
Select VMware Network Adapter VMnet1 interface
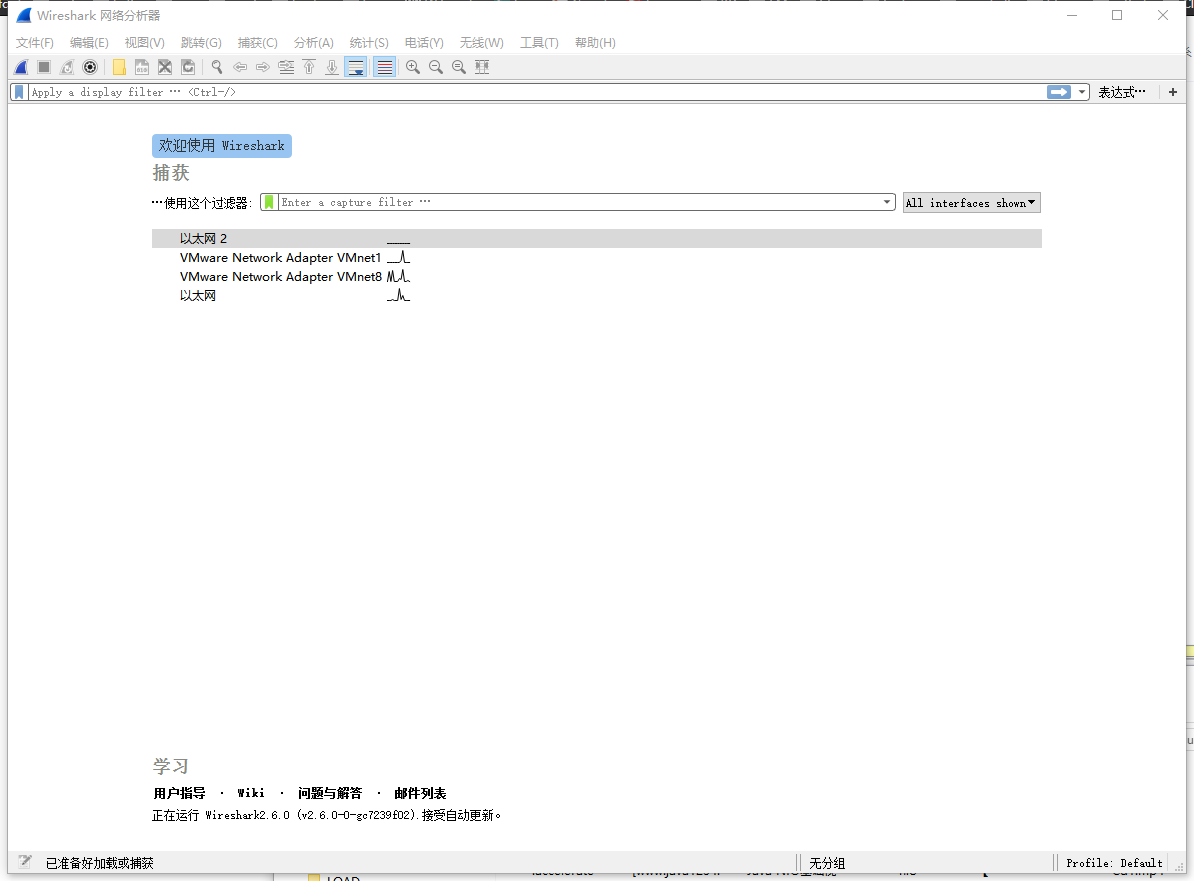596,257
